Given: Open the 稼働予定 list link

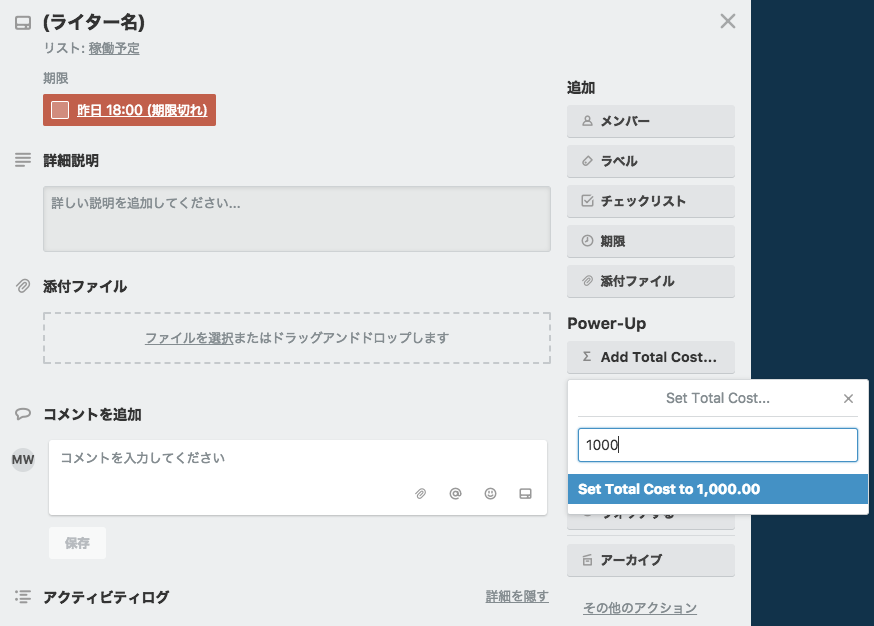Looking at the screenshot, I should [113, 47].
